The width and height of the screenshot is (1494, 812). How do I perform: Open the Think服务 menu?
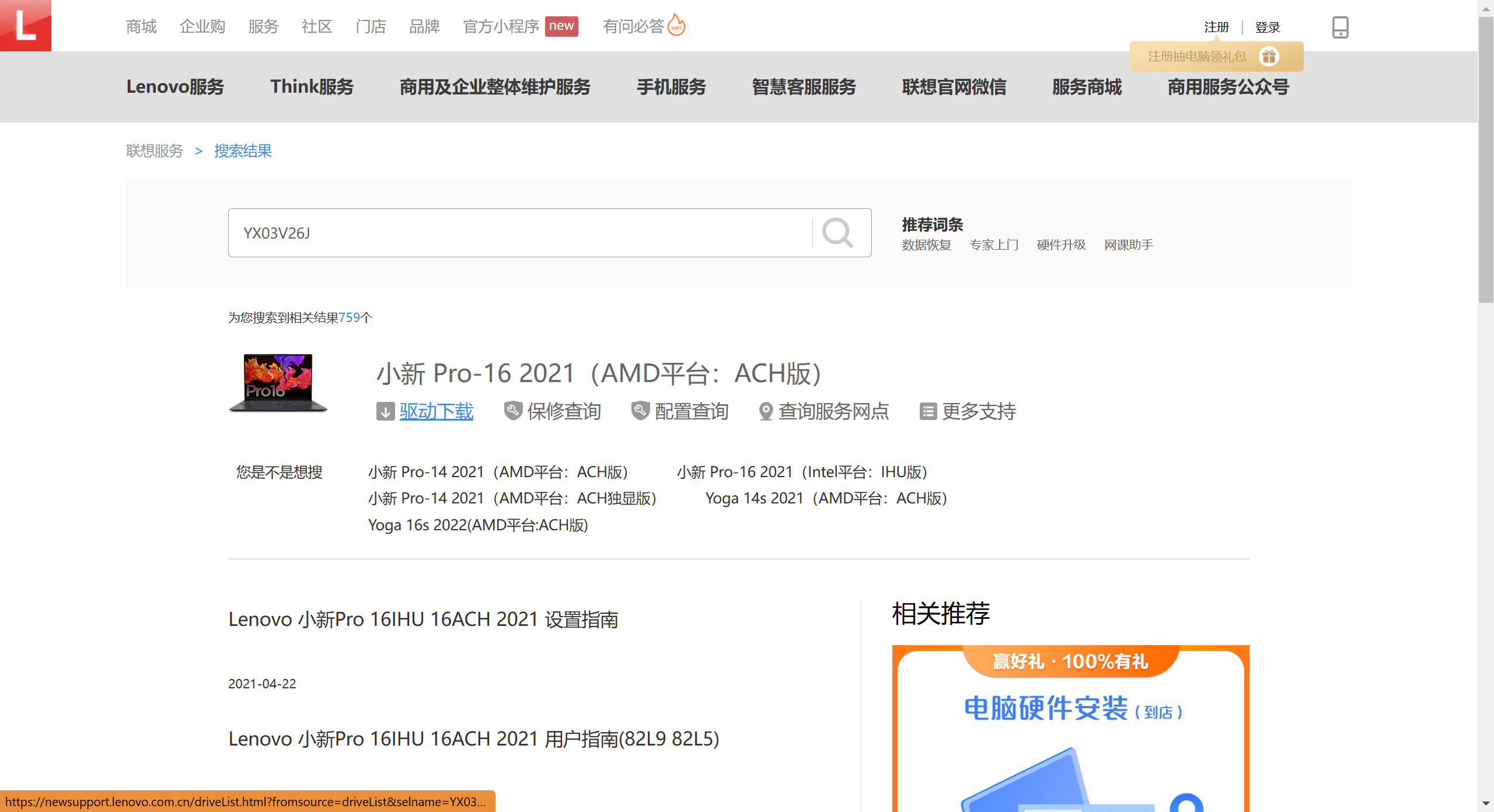pyautogui.click(x=312, y=87)
